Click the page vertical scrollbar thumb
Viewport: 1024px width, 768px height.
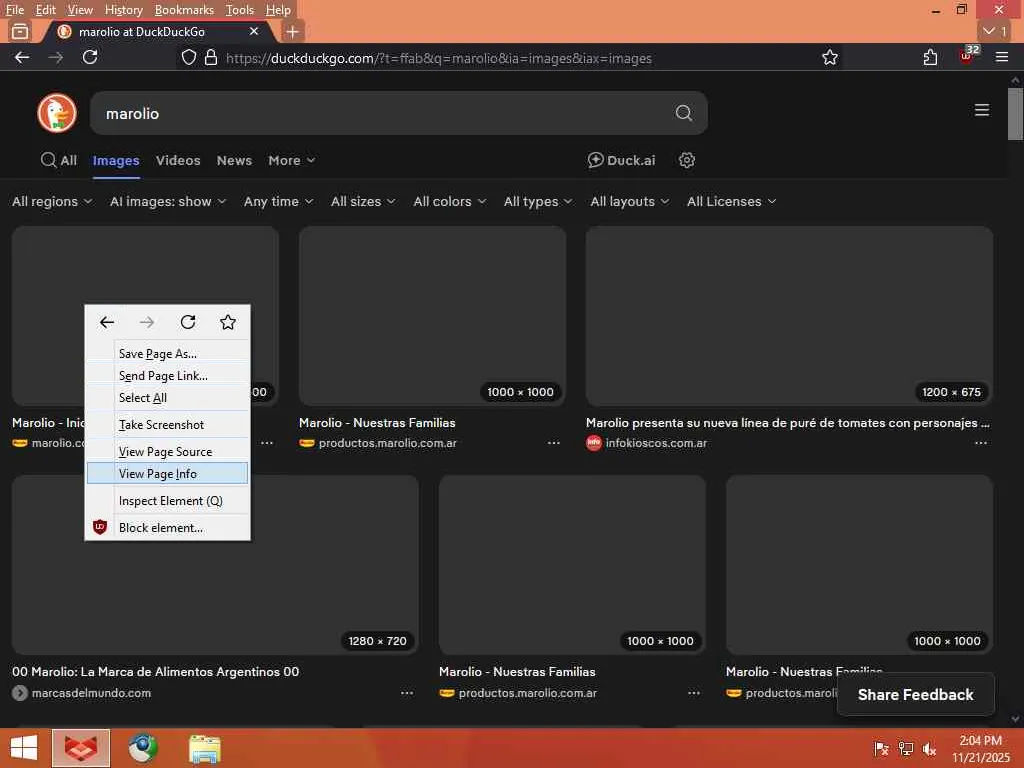coord(1015,114)
